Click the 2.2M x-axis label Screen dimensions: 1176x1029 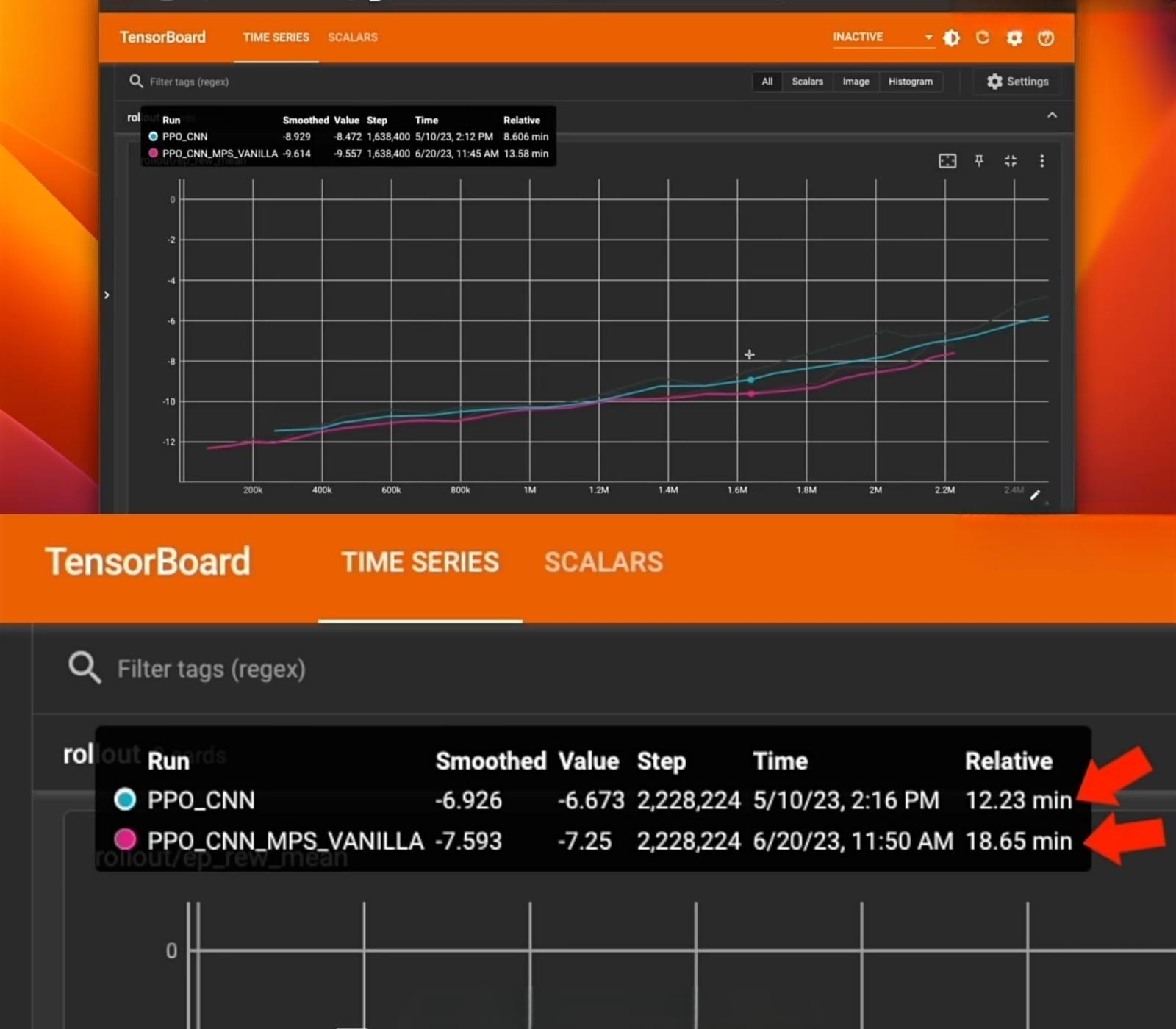pos(944,490)
